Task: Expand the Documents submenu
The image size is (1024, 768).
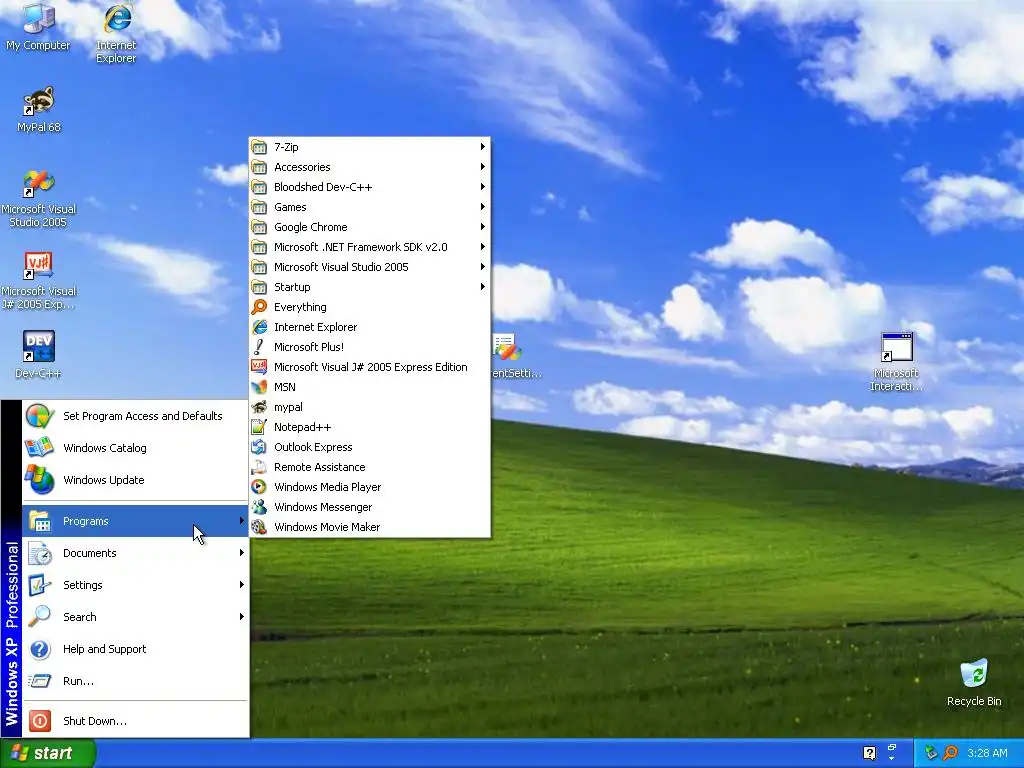Action: 135,553
